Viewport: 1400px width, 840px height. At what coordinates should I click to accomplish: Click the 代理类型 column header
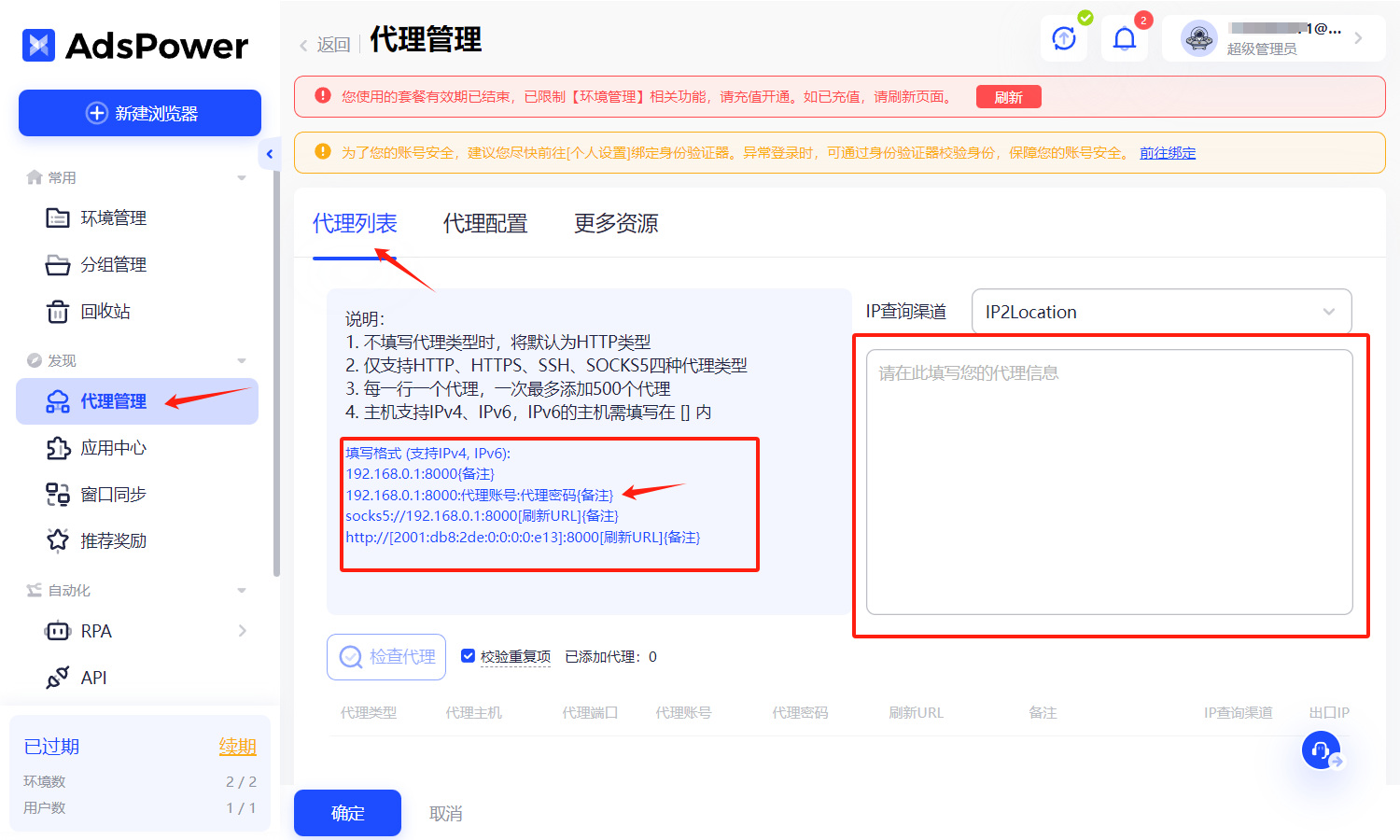click(x=369, y=712)
